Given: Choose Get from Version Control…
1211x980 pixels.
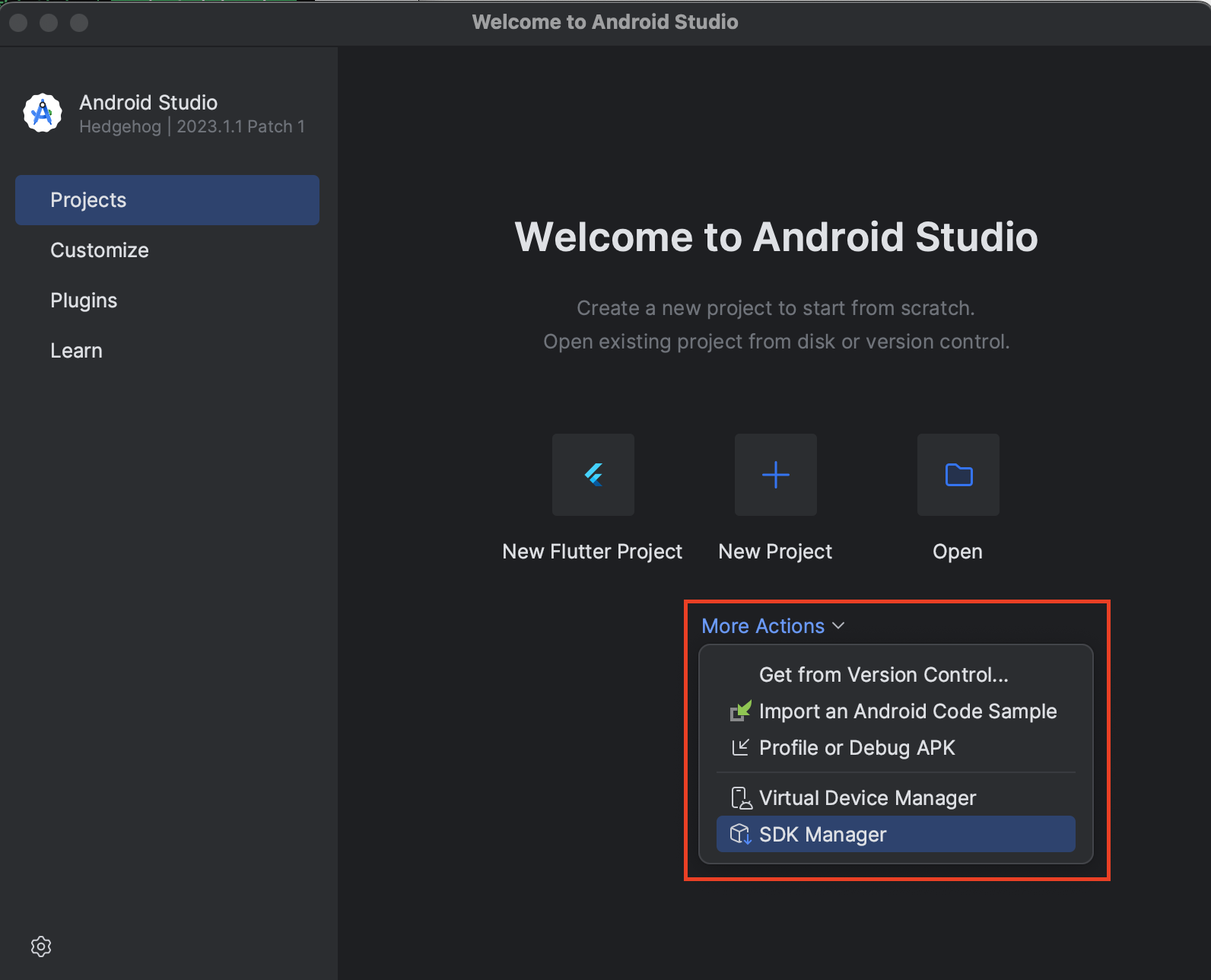Looking at the screenshot, I should click(x=896, y=675).
